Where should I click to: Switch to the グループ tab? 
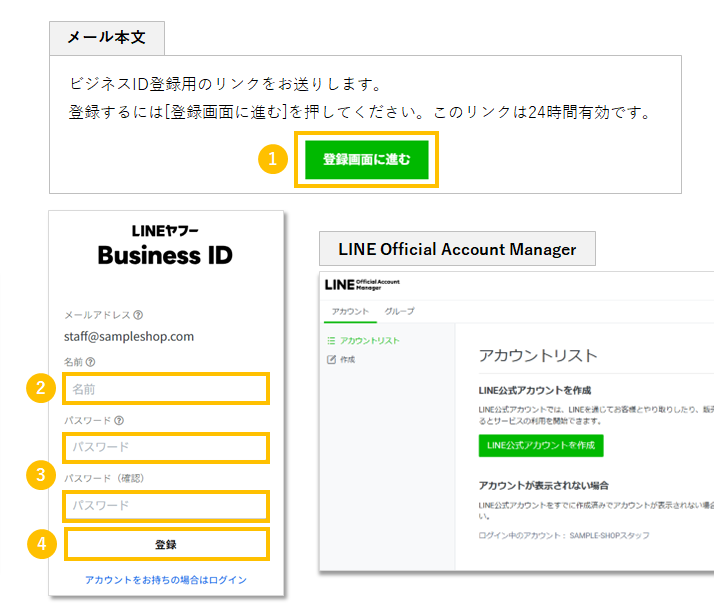tap(400, 311)
